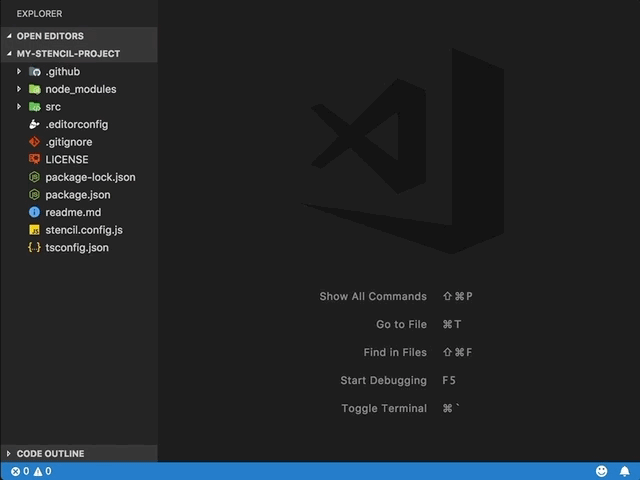This screenshot has width=640, height=480.
Task: Select the src folder name
Action: (53, 107)
